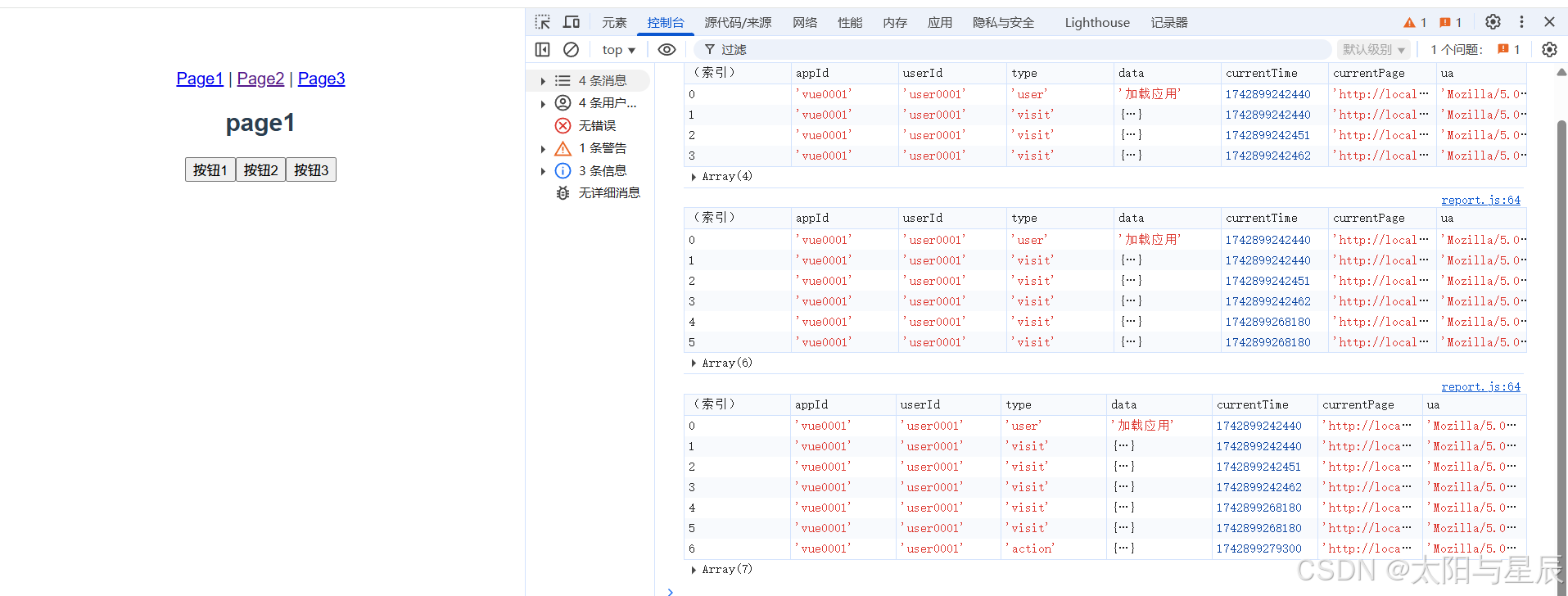Open the top execution context dropdown

click(618, 49)
